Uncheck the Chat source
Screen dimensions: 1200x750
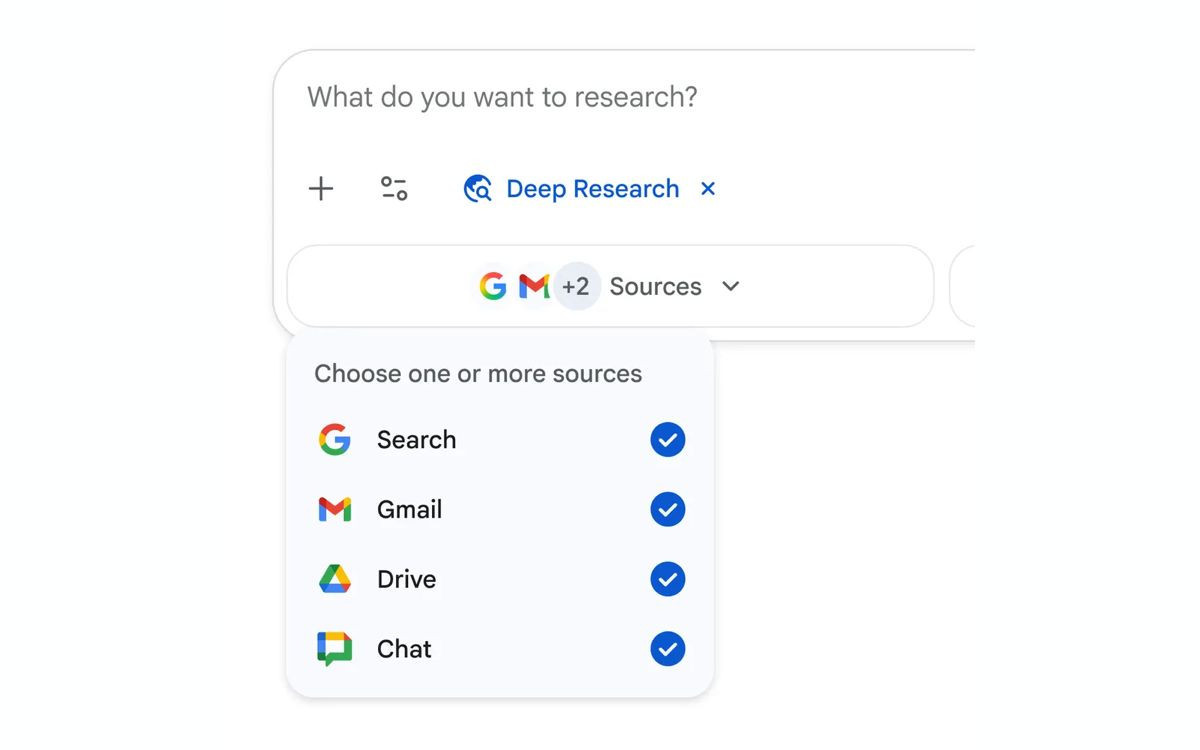(x=668, y=648)
